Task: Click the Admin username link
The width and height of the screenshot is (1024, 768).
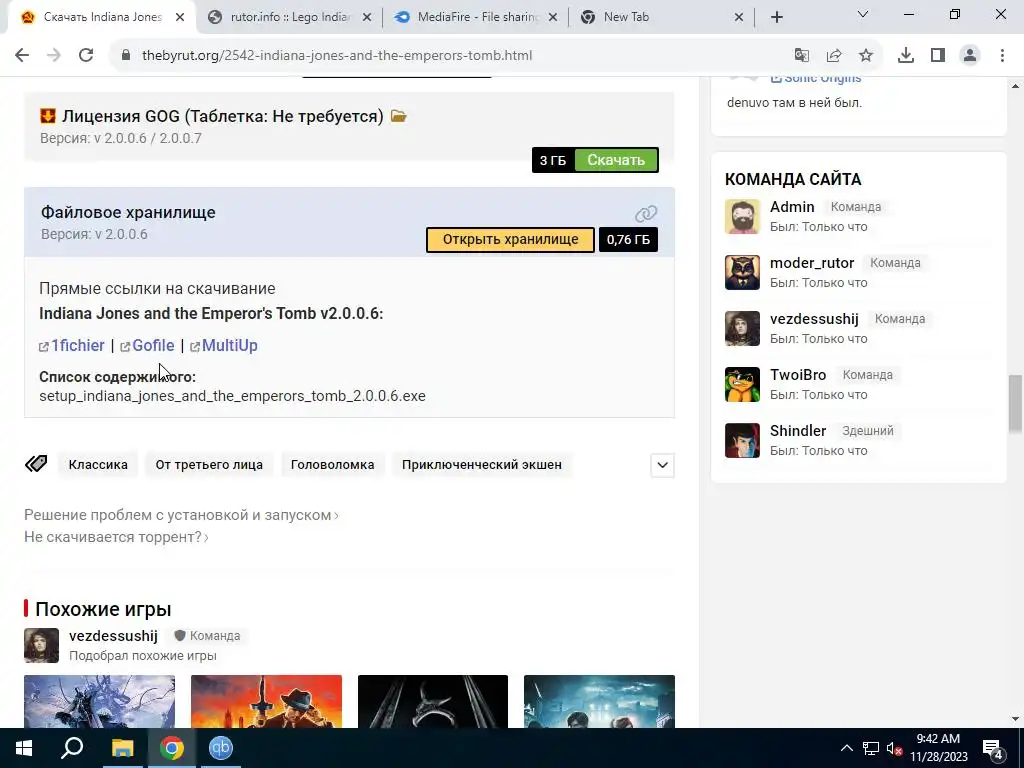Action: (792, 207)
